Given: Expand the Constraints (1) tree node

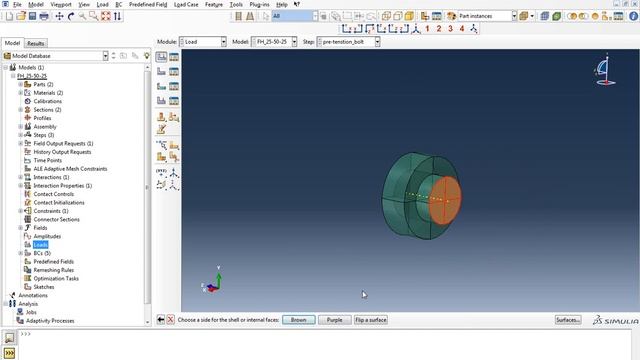Looking at the screenshot, I should tap(20, 211).
